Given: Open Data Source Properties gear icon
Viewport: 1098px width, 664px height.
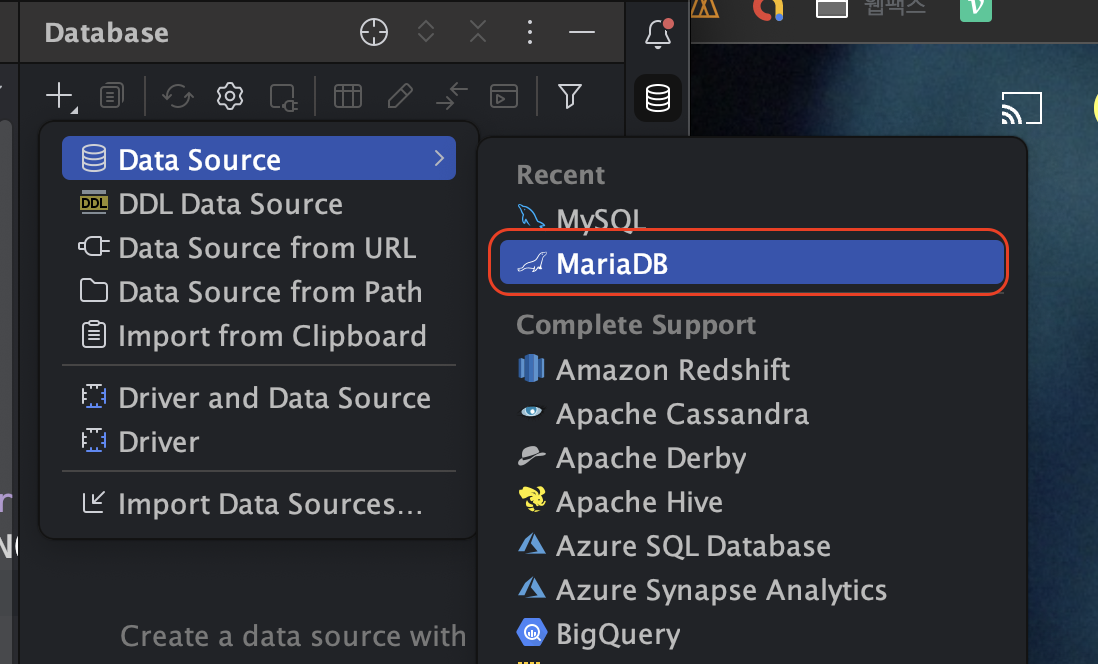Looking at the screenshot, I should tap(230, 96).
